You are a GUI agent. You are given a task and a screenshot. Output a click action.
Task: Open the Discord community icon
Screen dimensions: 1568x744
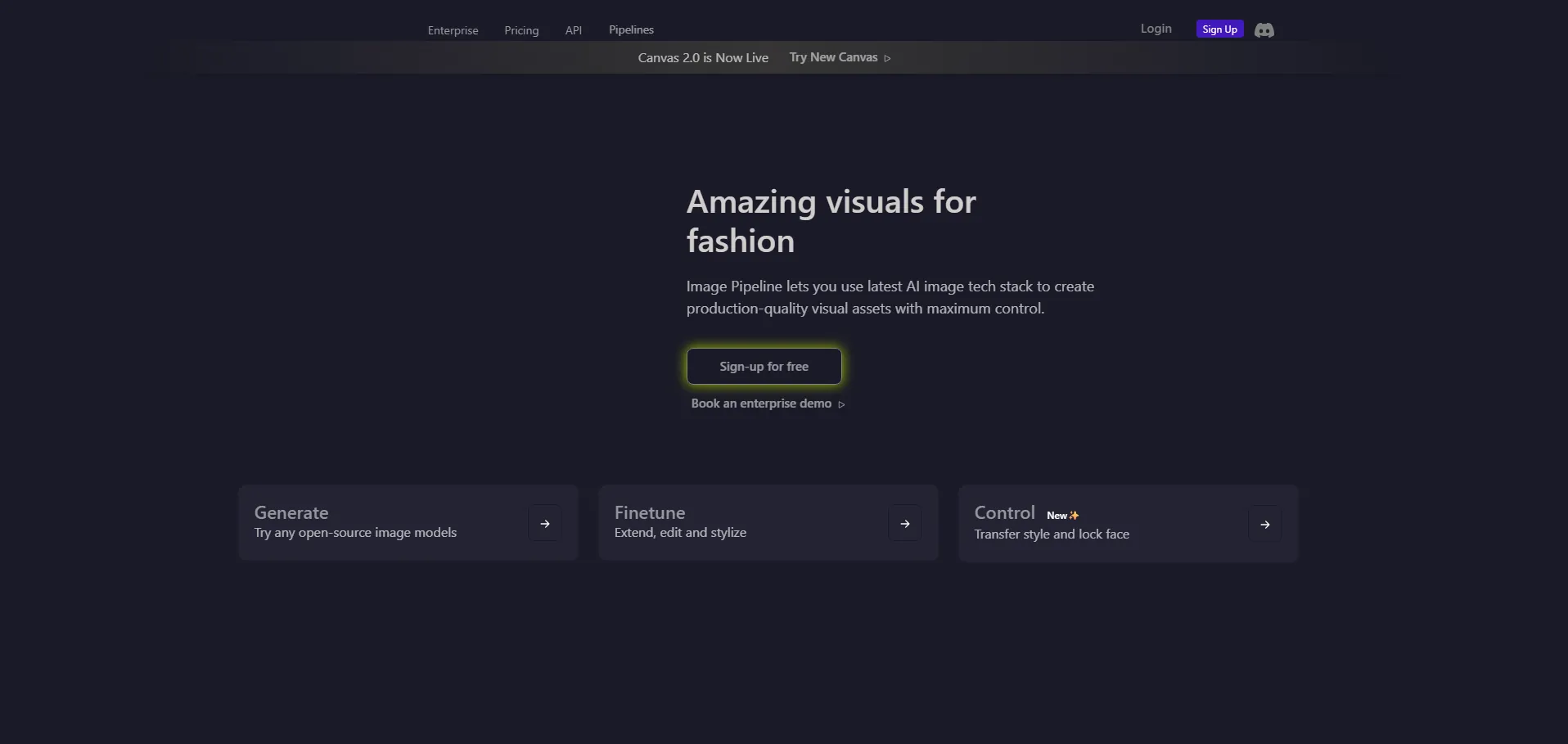1264,30
